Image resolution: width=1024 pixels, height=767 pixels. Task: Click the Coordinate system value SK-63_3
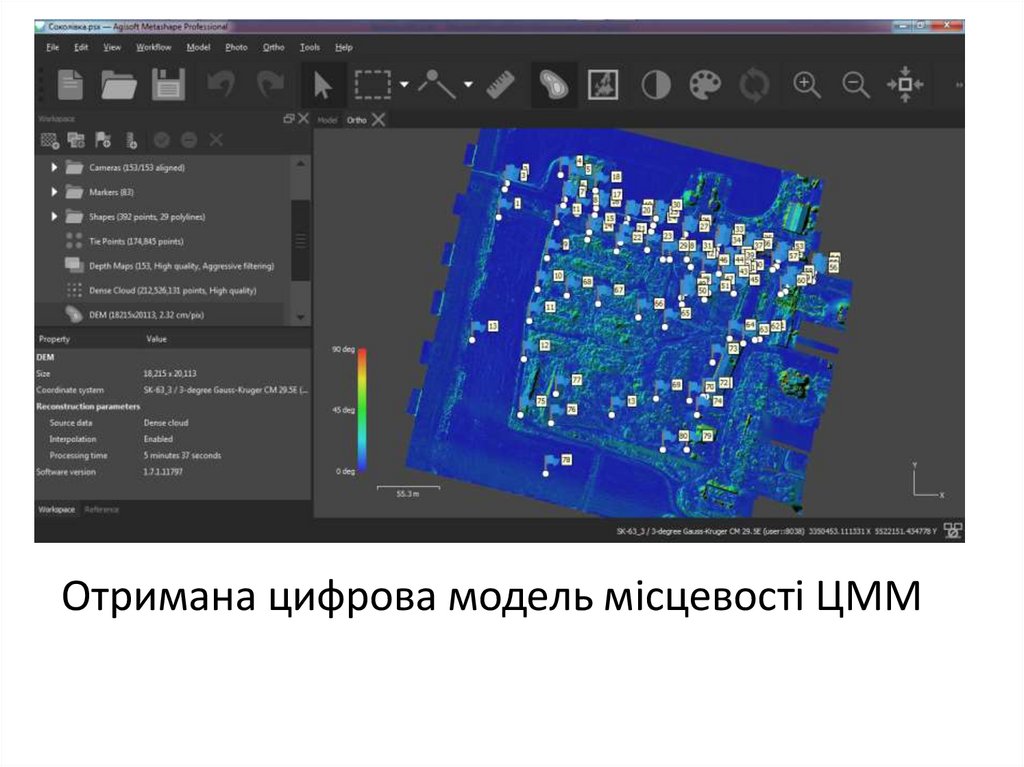click(225, 390)
